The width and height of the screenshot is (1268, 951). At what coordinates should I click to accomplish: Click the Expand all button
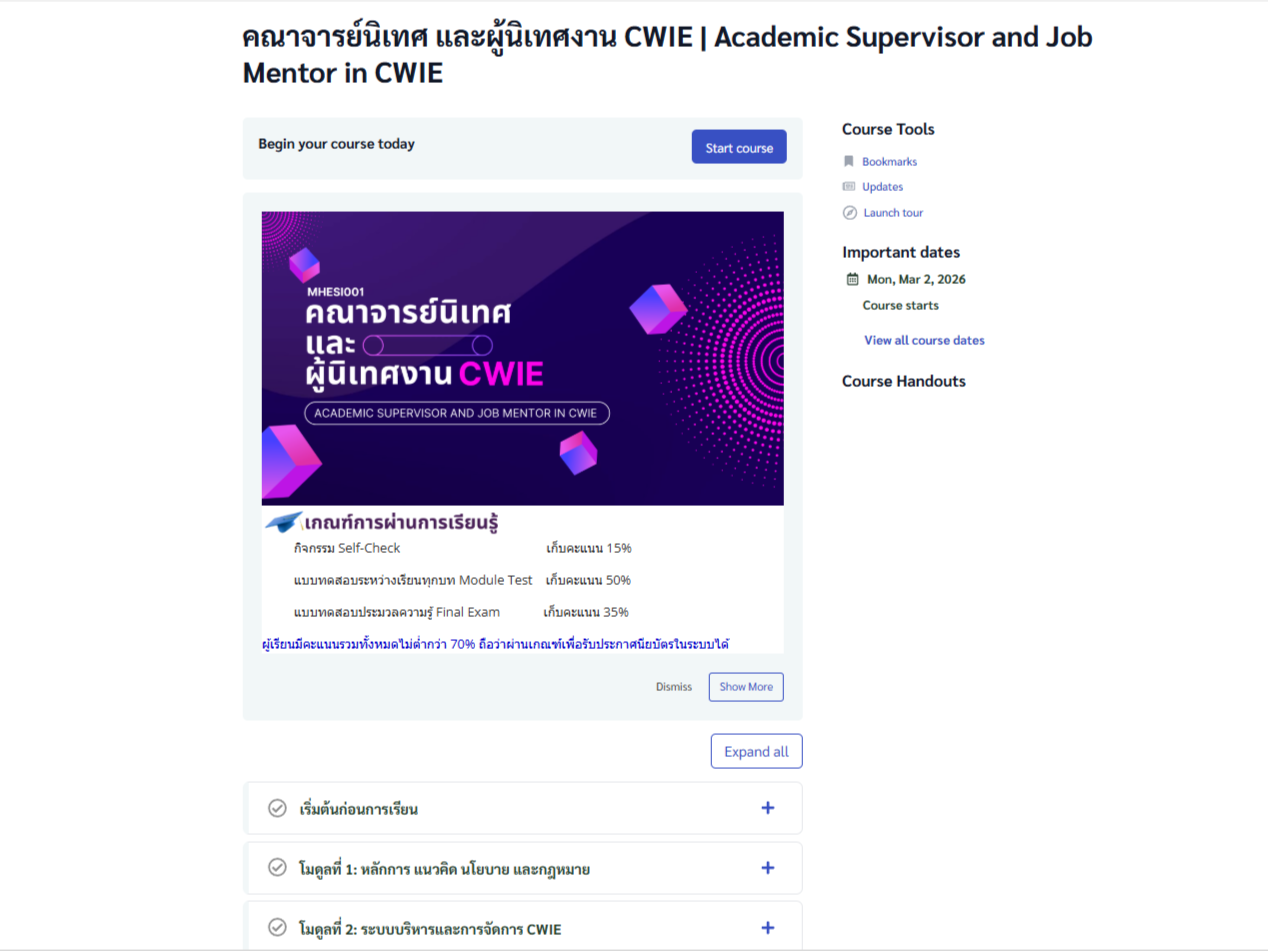click(756, 752)
